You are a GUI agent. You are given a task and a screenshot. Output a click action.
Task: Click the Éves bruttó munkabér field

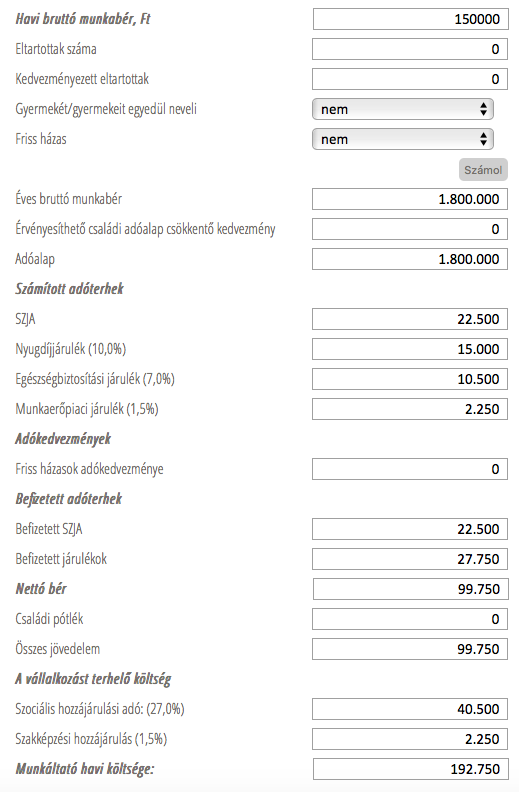(x=409, y=199)
